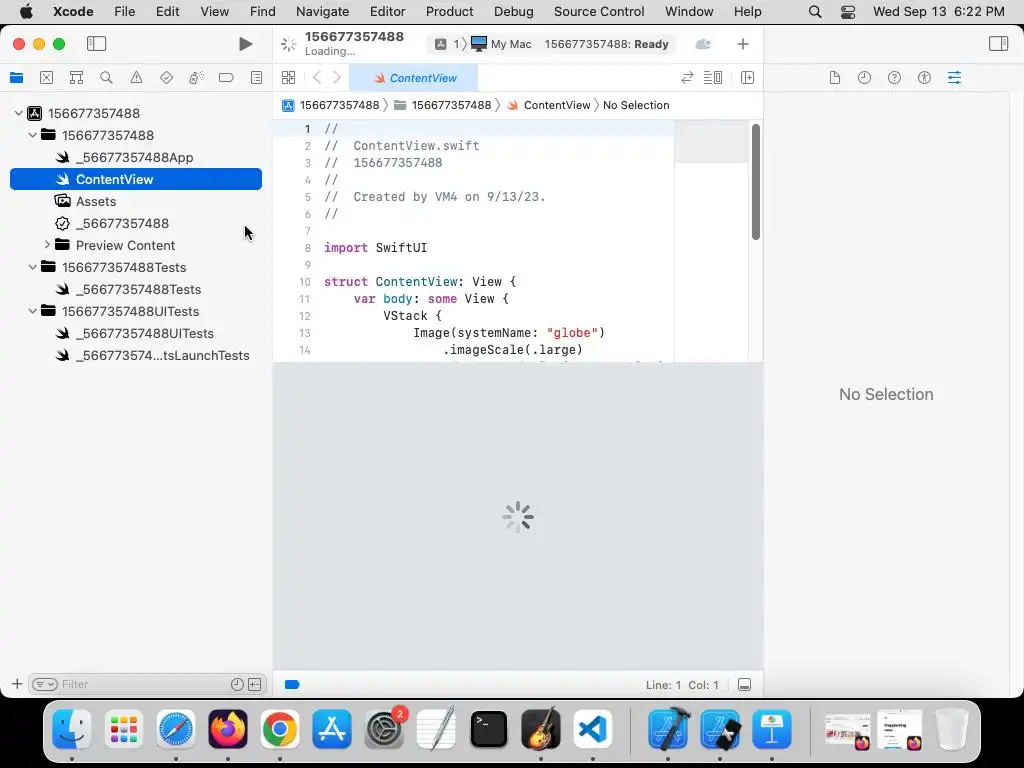Open the Report navigator
The width and height of the screenshot is (1024, 768).
[257, 78]
